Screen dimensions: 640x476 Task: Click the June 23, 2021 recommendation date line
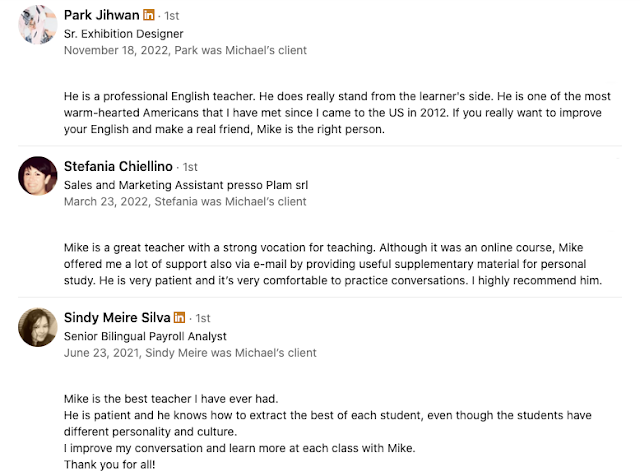click(190, 352)
